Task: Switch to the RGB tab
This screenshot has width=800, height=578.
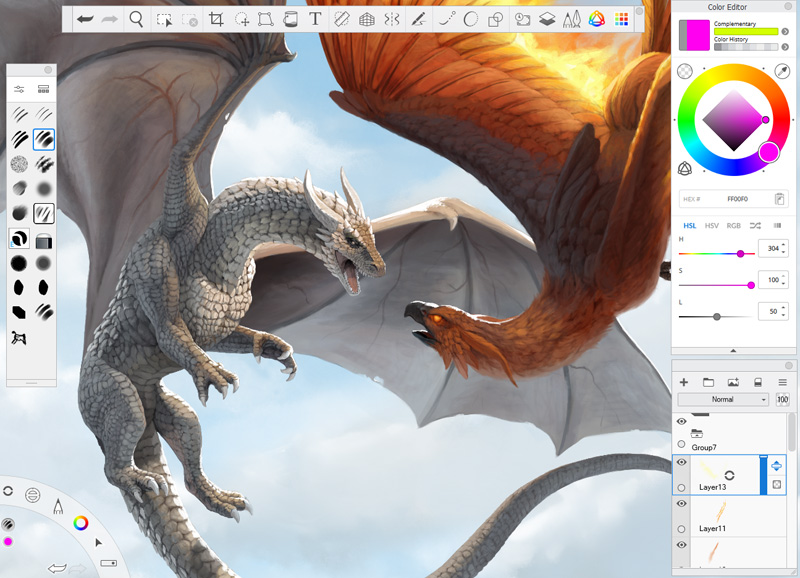Action: tap(734, 225)
